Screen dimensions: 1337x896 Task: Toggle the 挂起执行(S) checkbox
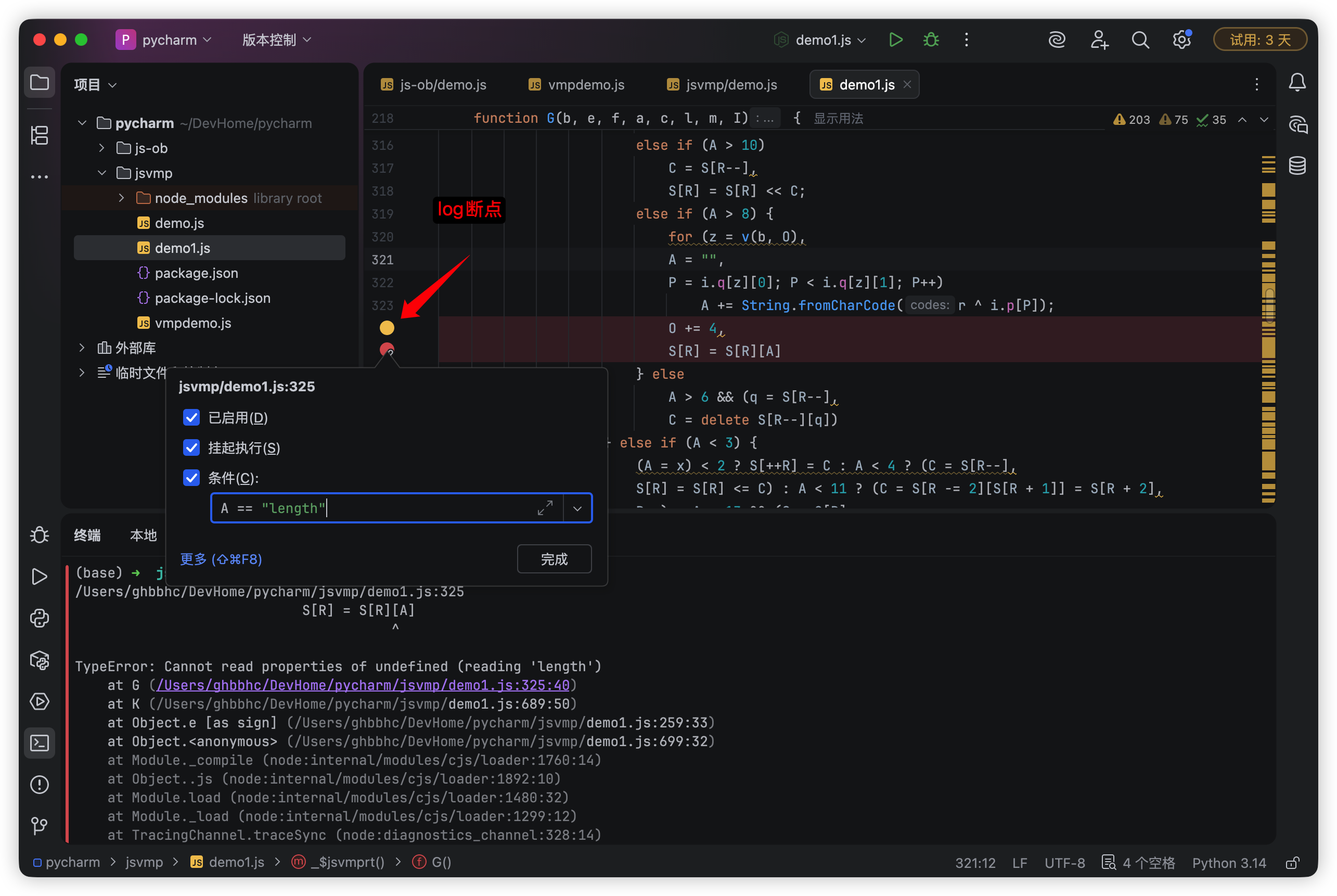tap(191, 447)
